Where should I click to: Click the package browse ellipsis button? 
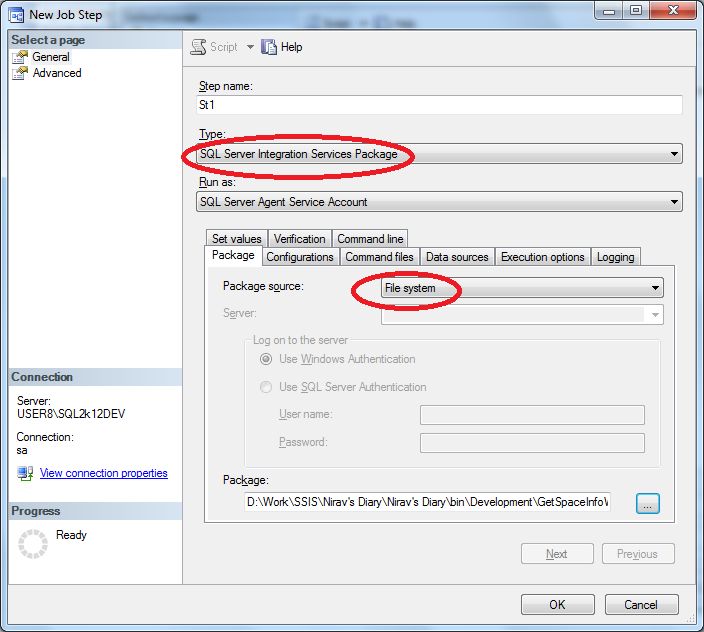[647, 504]
